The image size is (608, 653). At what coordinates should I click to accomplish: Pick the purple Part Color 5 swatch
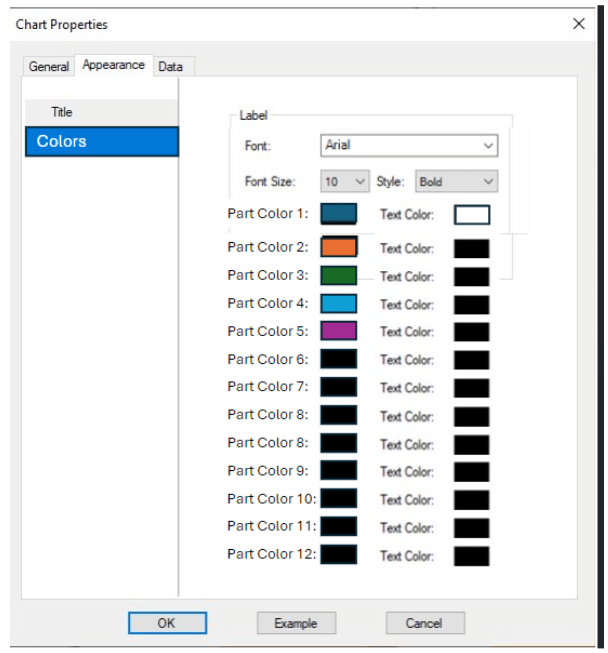pyautogui.click(x=338, y=331)
